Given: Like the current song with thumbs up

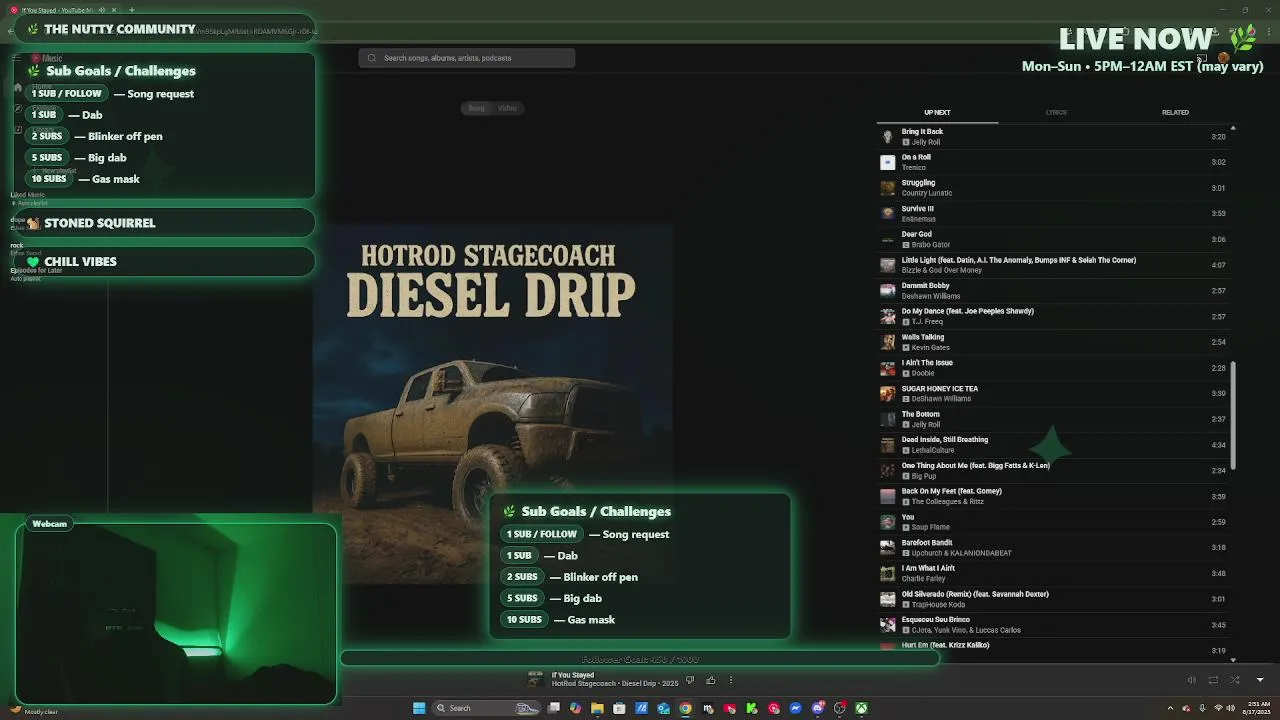Looking at the screenshot, I should pos(711,680).
